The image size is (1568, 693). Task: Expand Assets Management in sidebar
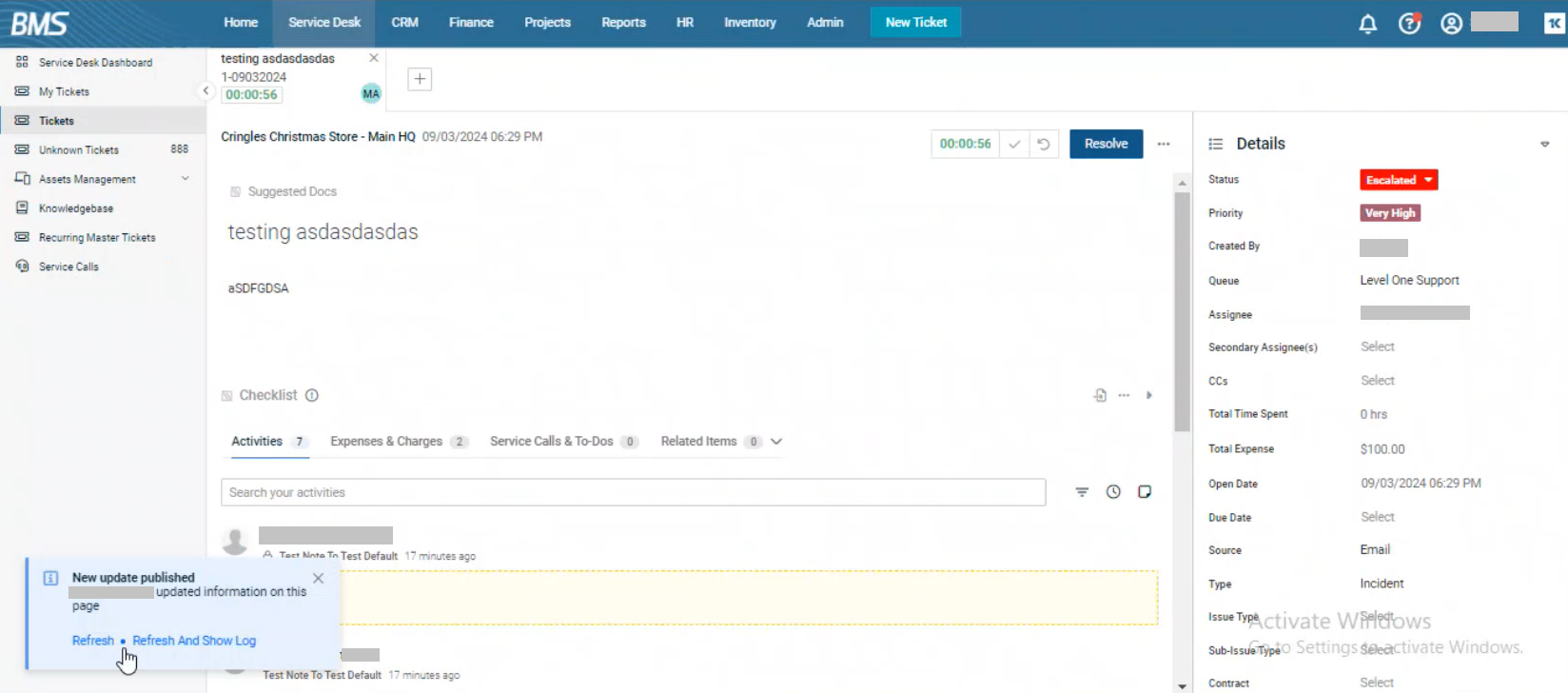click(186, 179)
